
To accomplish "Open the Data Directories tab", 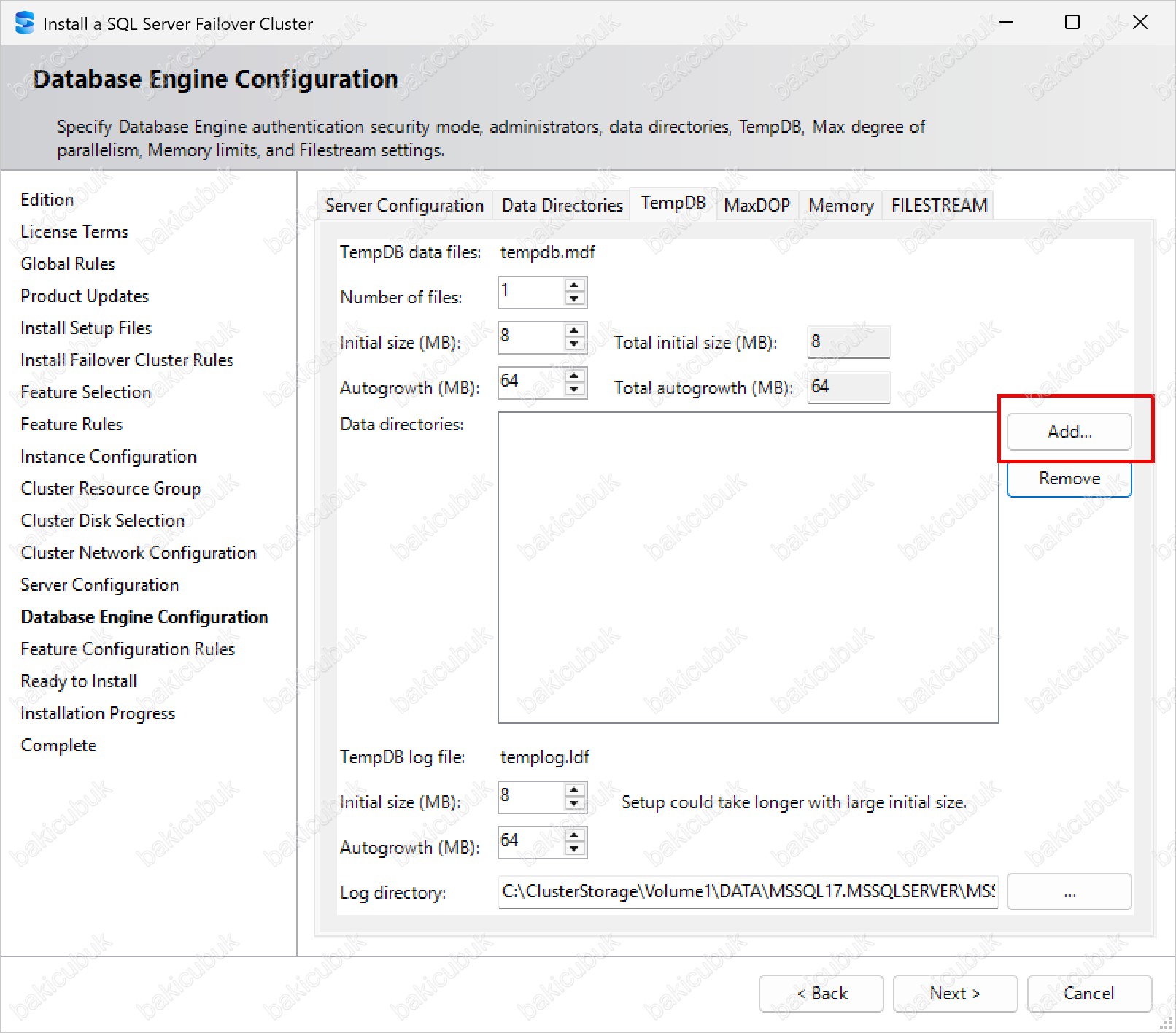I will (562, 206).
